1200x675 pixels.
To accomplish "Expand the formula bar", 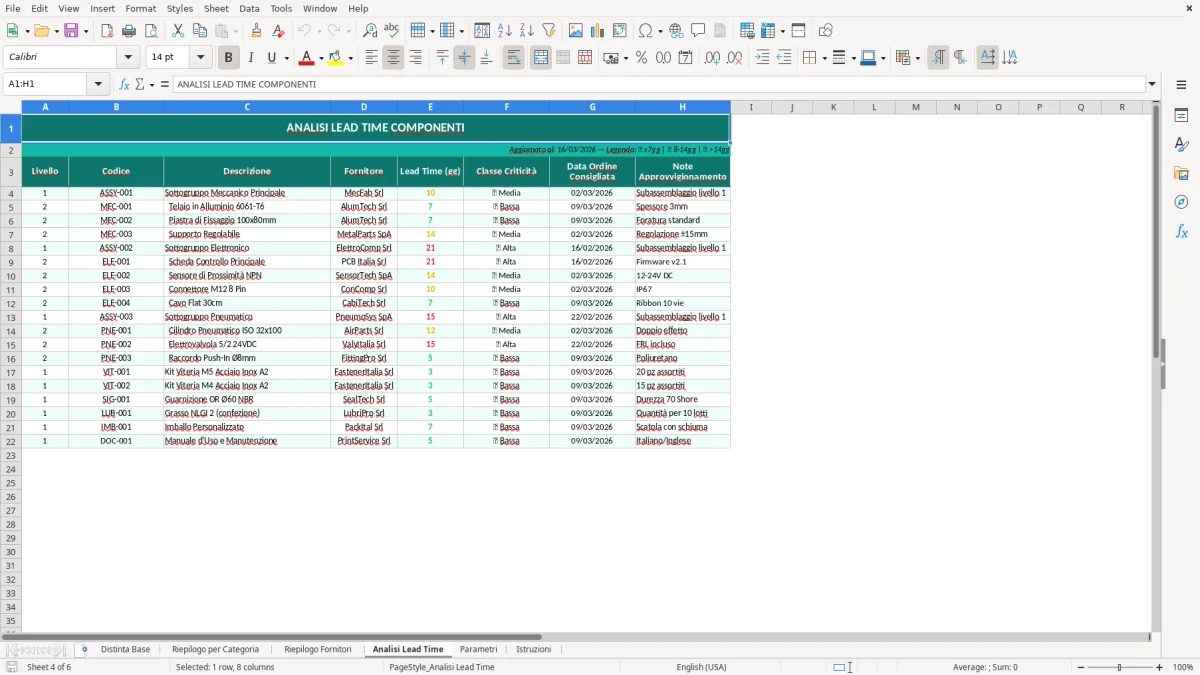I will pyautogui.click(x=1152, y=85).
